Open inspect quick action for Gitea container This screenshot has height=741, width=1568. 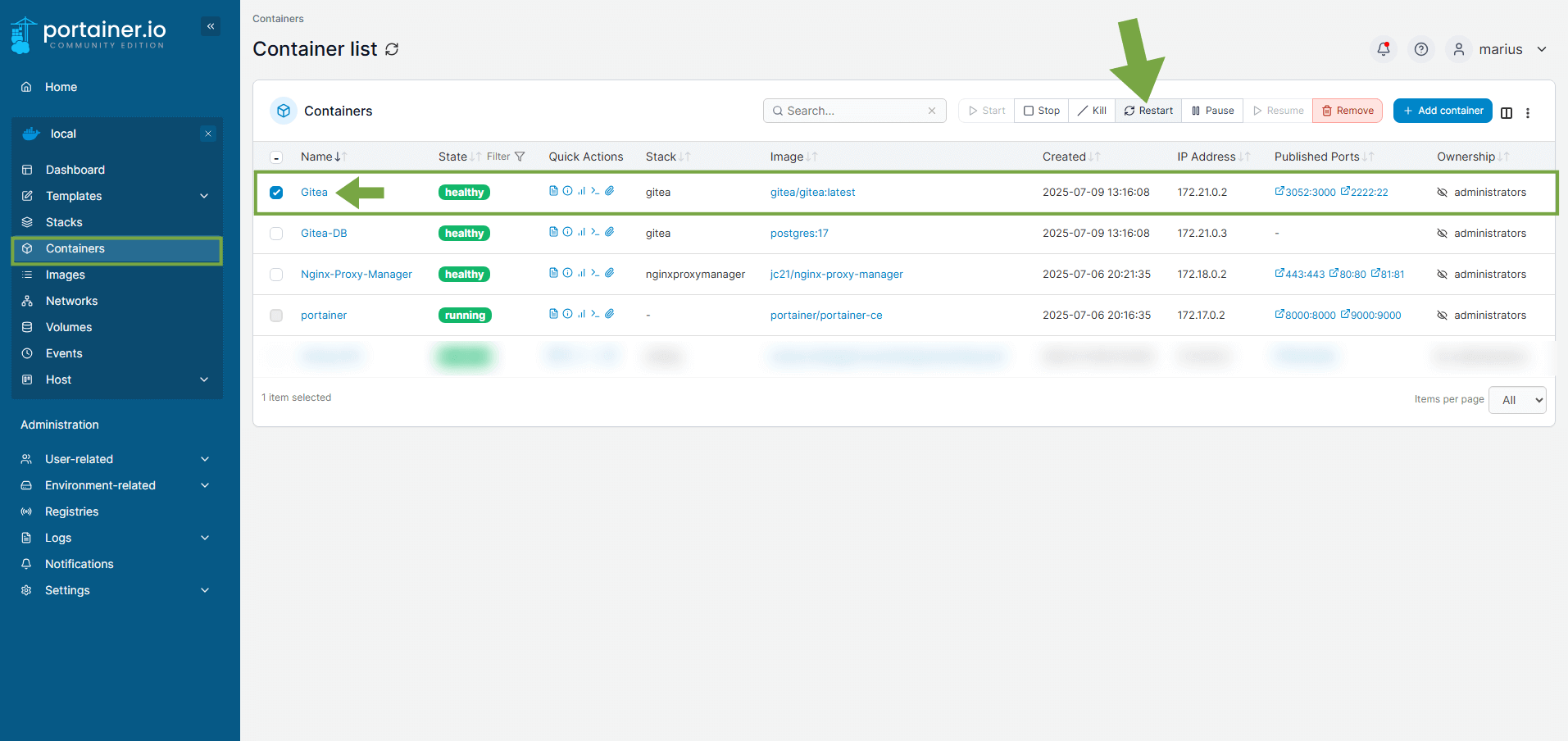[567, 191]
